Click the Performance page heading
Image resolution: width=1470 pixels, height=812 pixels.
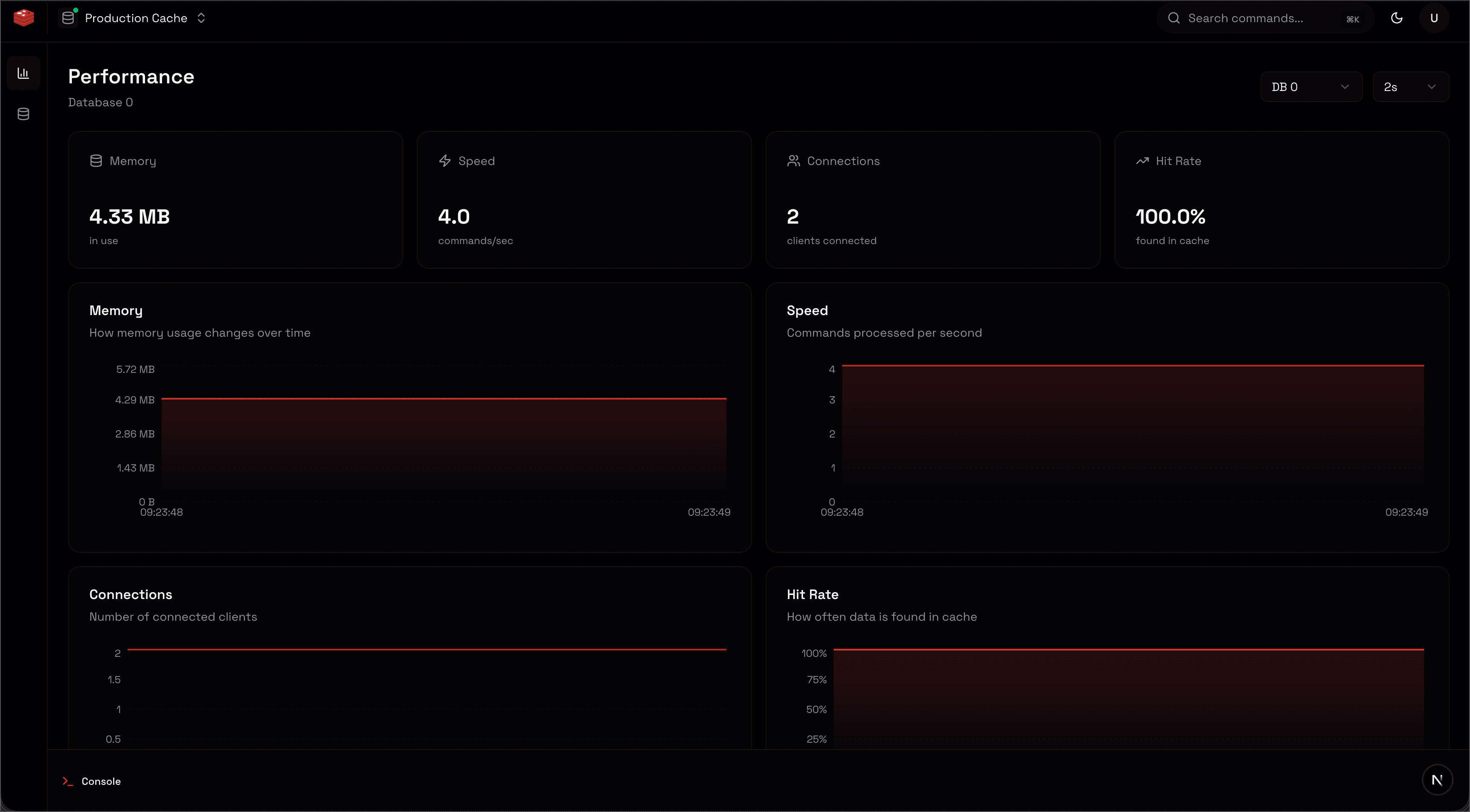(131, 77)
